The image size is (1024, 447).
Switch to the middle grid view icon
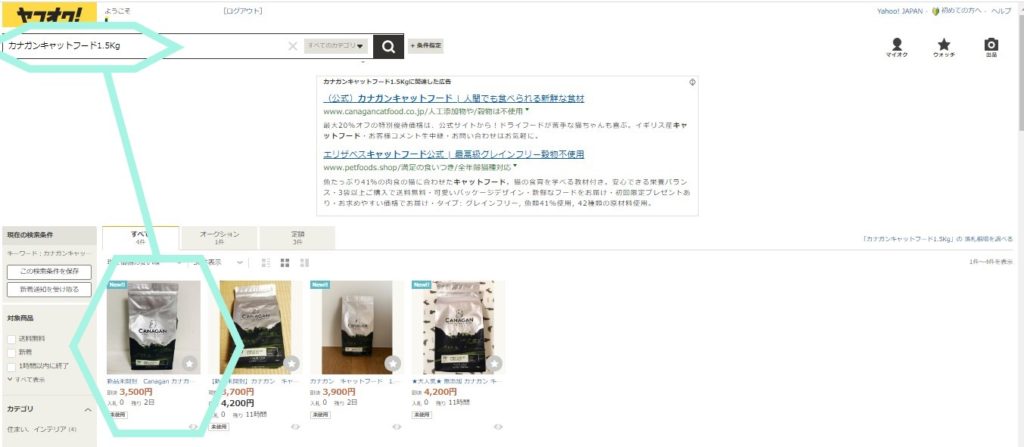285,263
